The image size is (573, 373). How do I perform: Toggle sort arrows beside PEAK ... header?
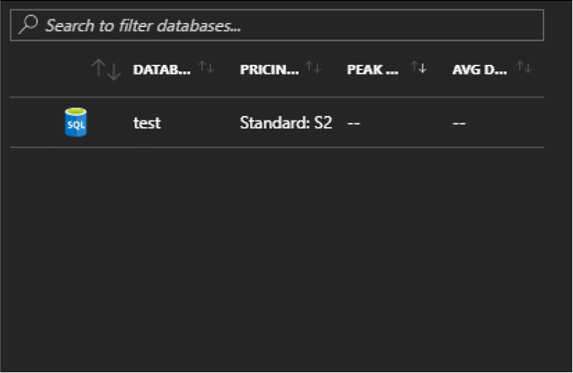coord(418,67)
